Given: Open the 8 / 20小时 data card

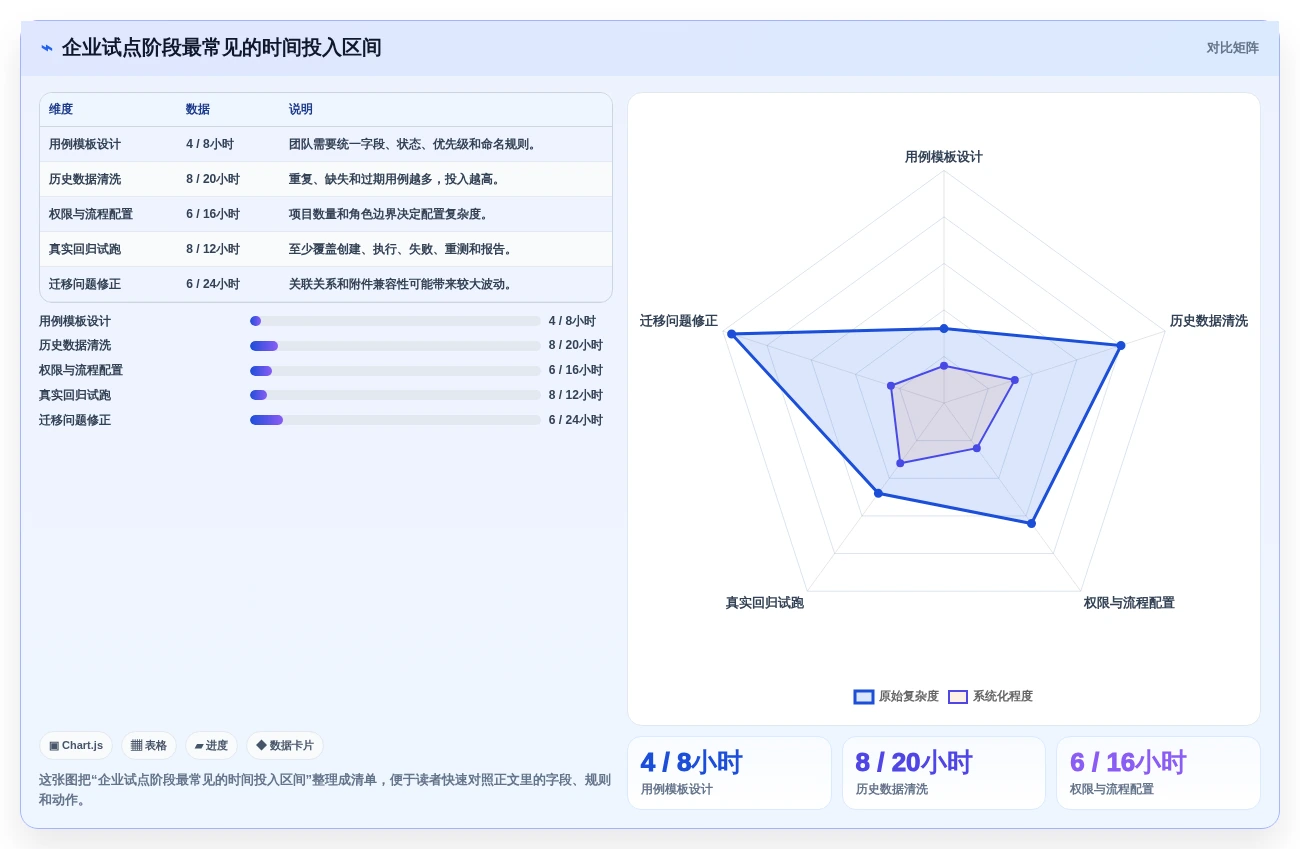Looking at the screenshot, I should pos(944,773).
